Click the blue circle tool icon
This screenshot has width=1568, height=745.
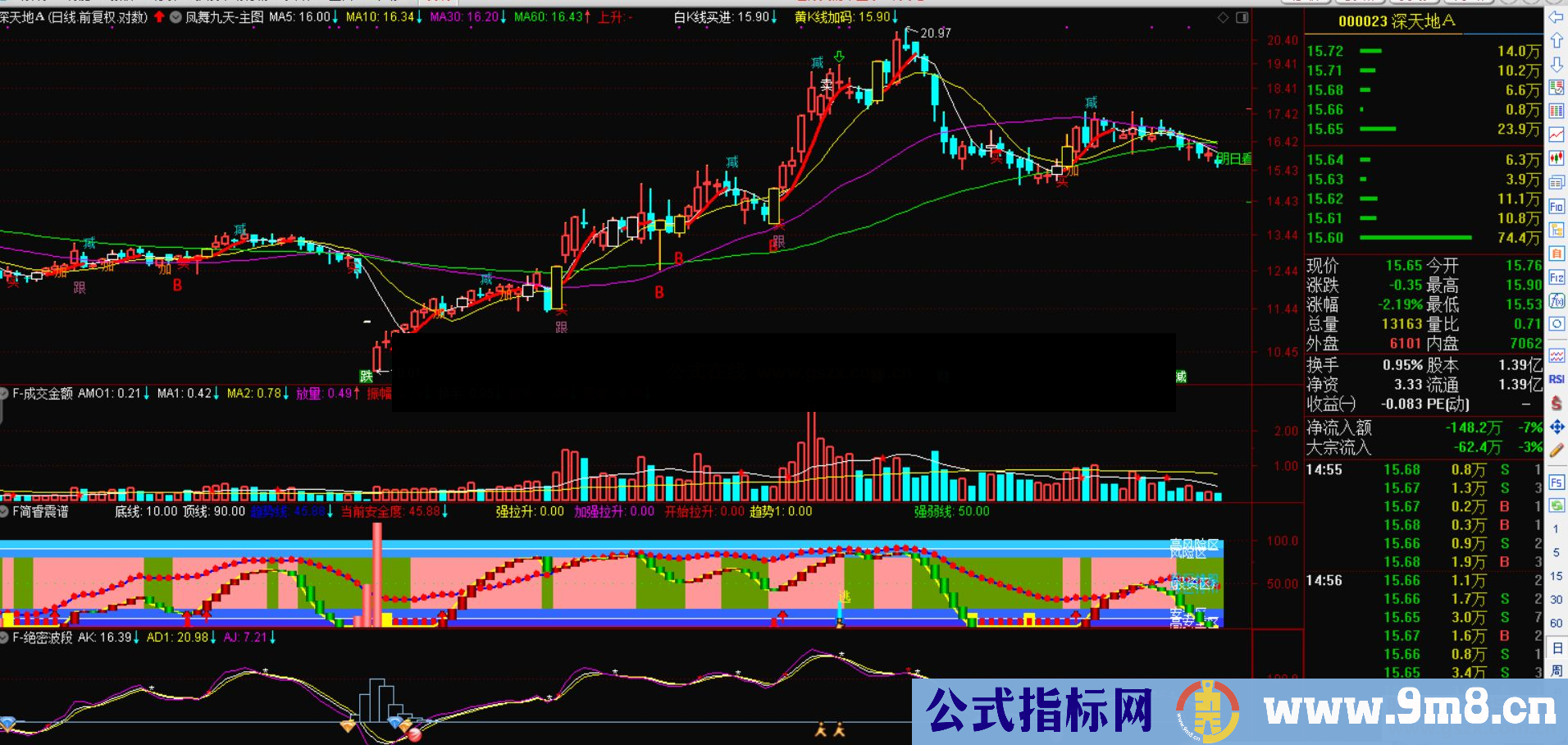click(x=1556, y=324)
